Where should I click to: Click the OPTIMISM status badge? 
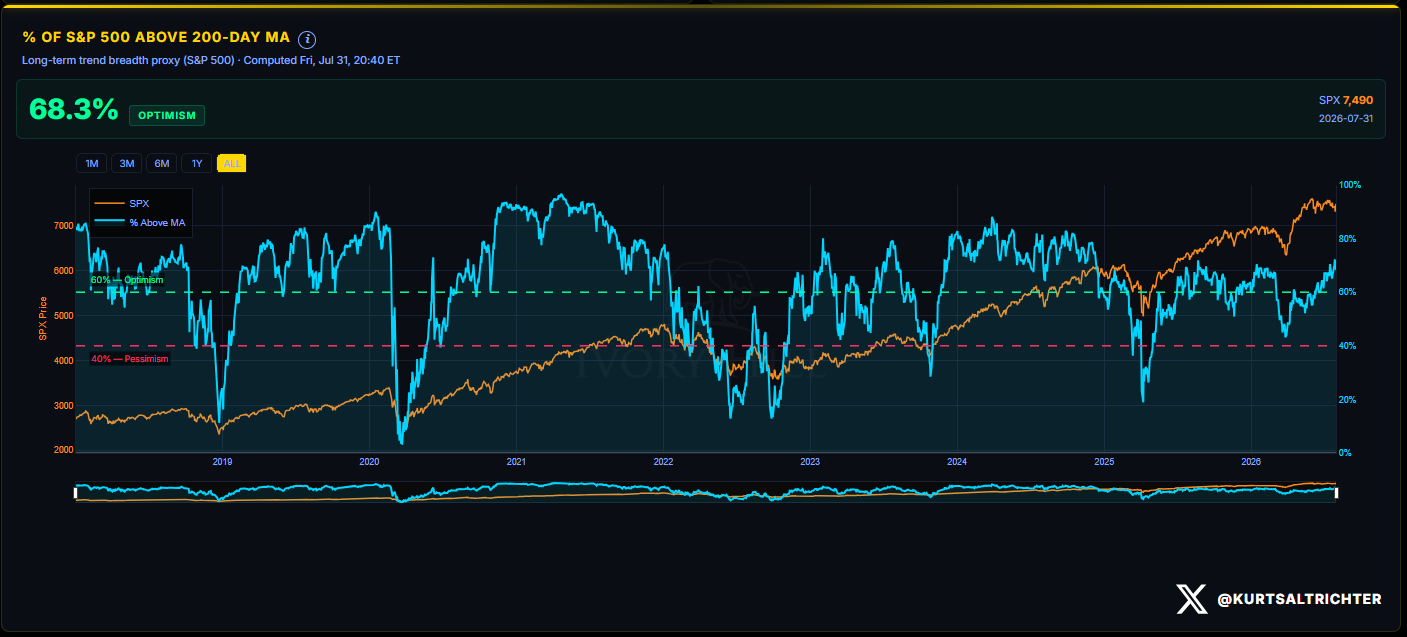point(167,115)
